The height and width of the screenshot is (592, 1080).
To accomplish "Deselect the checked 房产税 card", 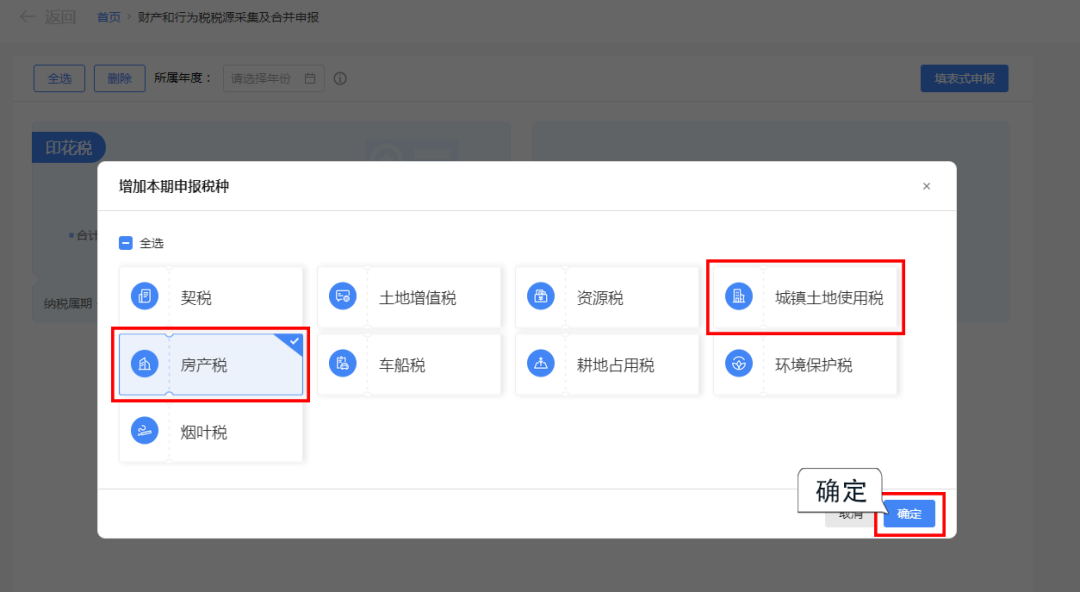I will pyautogui.click(x=211, y=365).
